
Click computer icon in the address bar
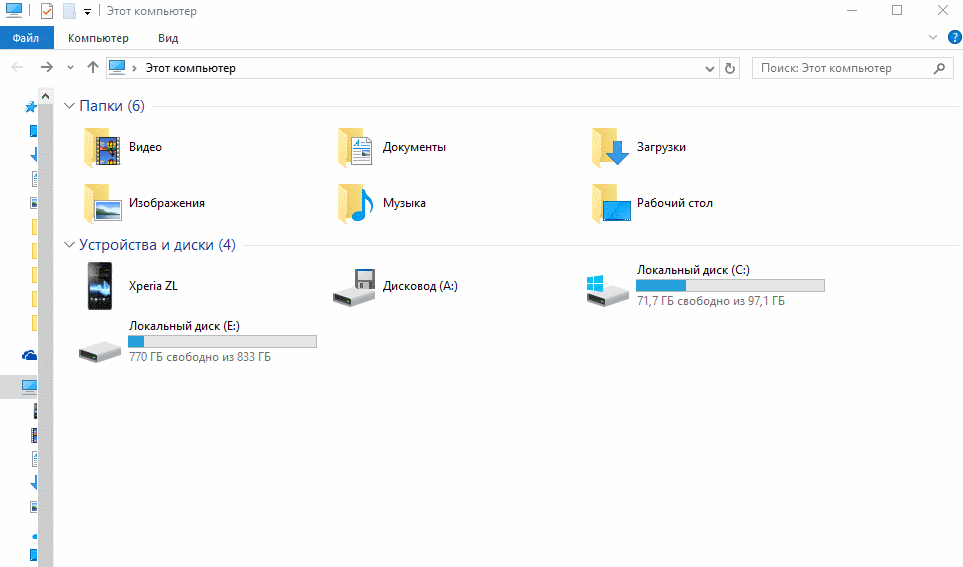point(117,68)
